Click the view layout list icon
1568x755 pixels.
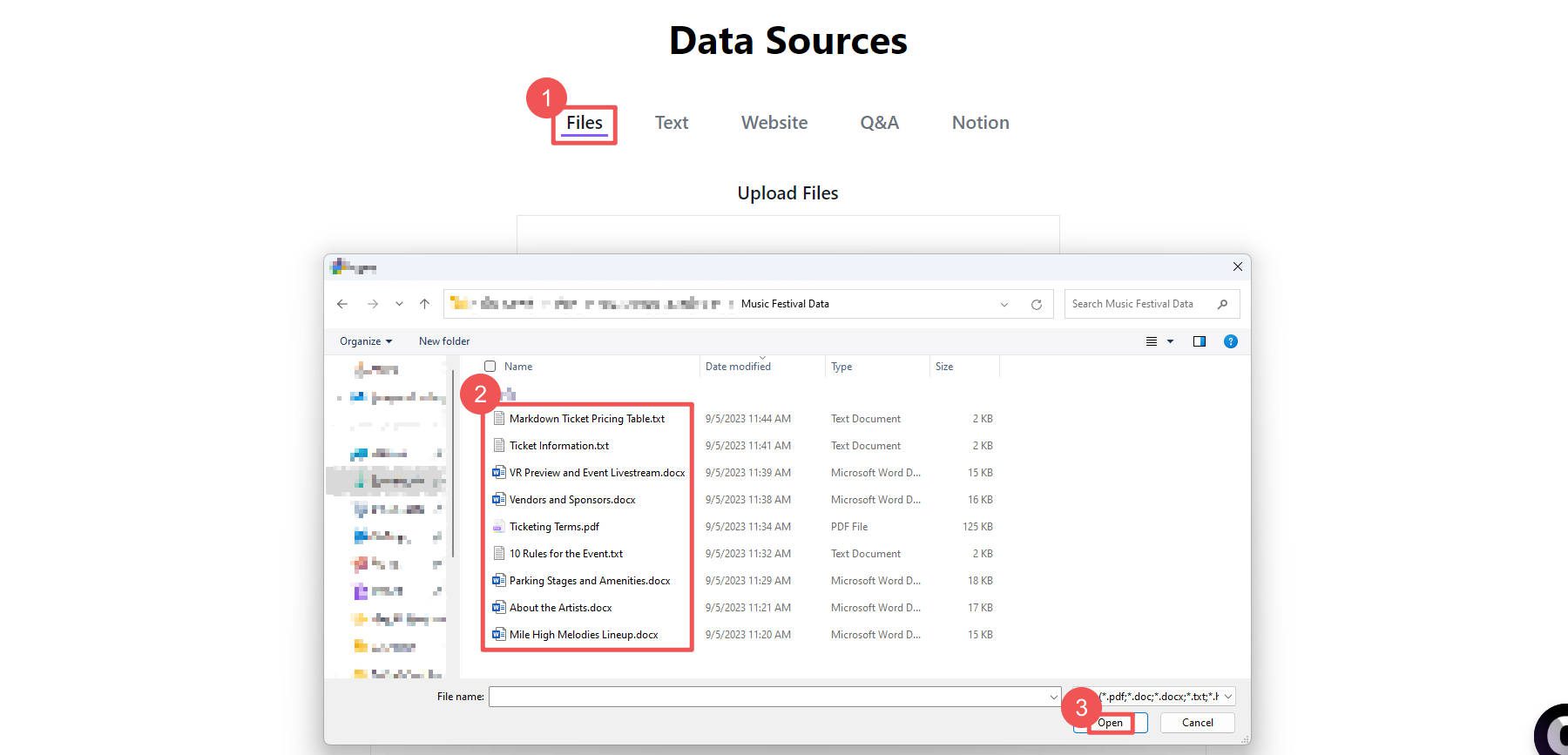pos(1152,341)
